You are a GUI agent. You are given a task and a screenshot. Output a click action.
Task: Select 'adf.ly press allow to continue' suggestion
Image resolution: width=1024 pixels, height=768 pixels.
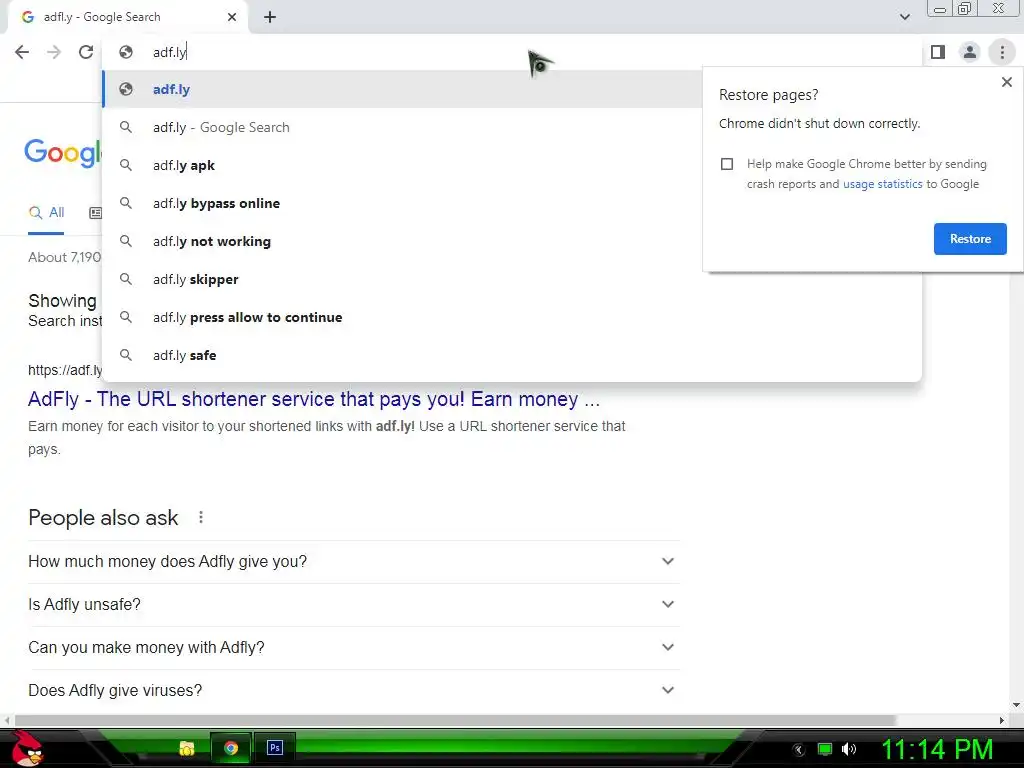[x=512, y=317]
